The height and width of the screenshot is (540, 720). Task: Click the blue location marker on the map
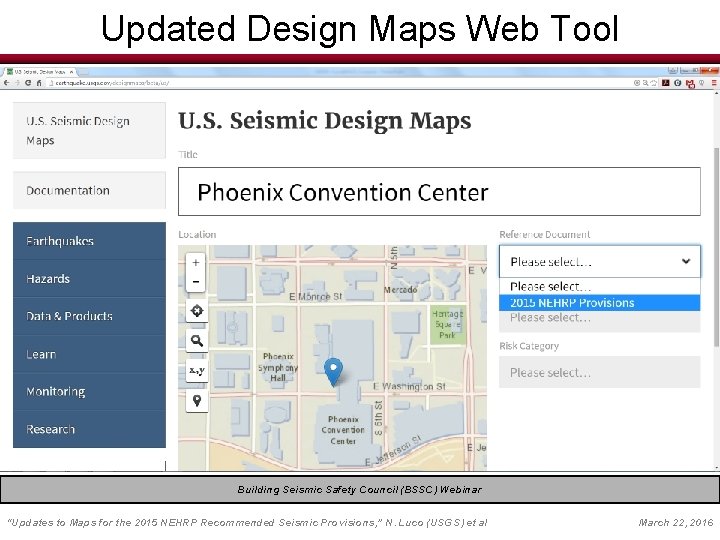coord(333,371)
